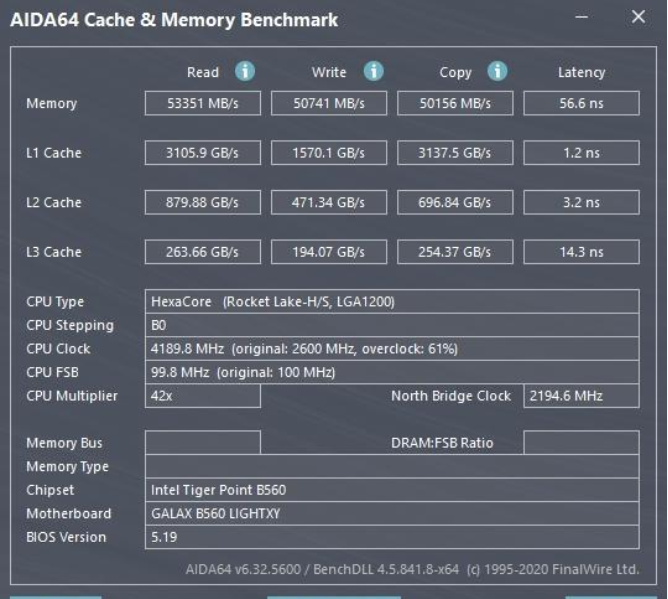The width and height of the screenshot is (668, 599).
Task: Click the L1 Cache read value
Action: tap(203, 153)
